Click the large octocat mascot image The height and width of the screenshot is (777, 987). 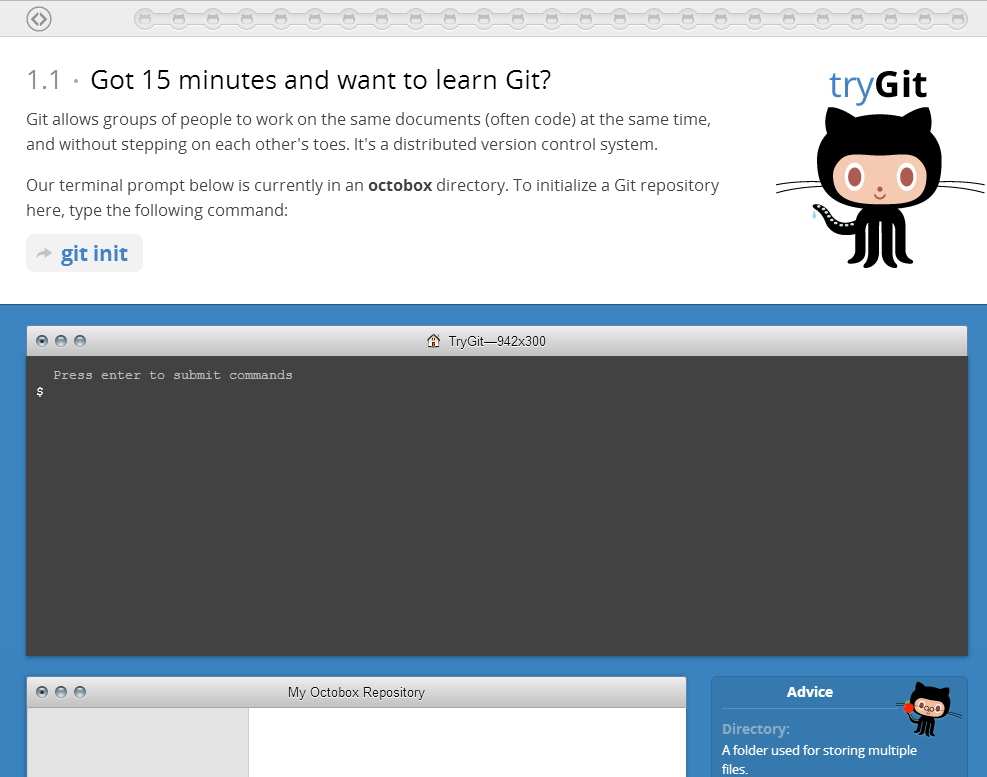[x=879, y=187]
